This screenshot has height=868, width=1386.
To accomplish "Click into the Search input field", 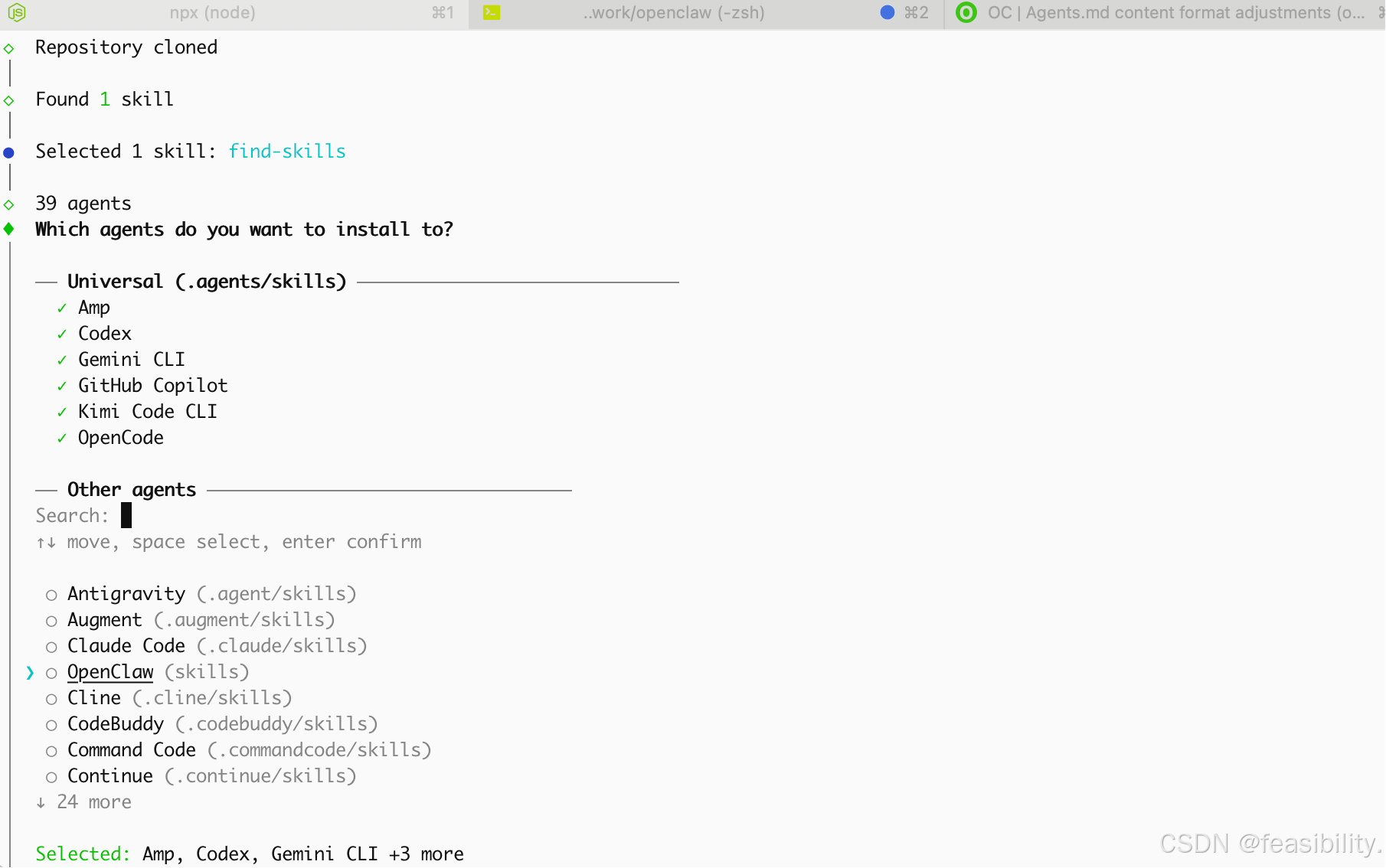I will point(127,516).
